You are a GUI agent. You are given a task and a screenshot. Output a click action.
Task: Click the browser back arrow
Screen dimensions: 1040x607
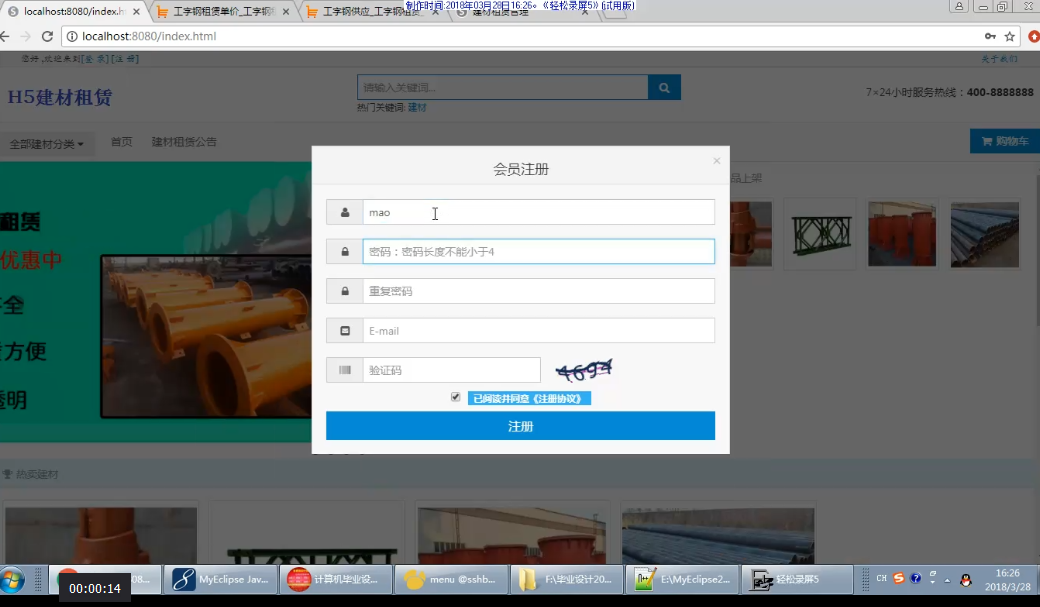pos(5,36)
